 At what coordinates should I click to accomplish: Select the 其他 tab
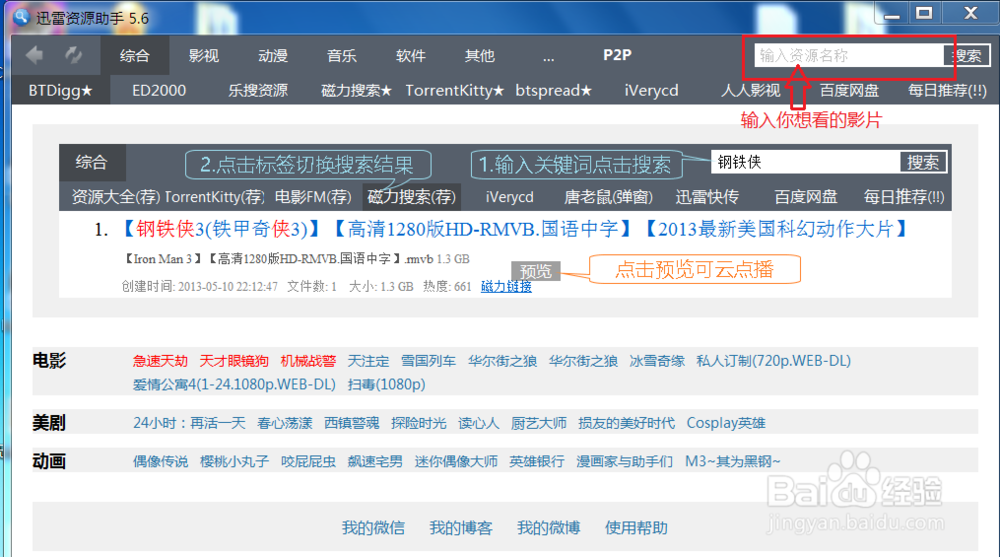click(480, 56)
